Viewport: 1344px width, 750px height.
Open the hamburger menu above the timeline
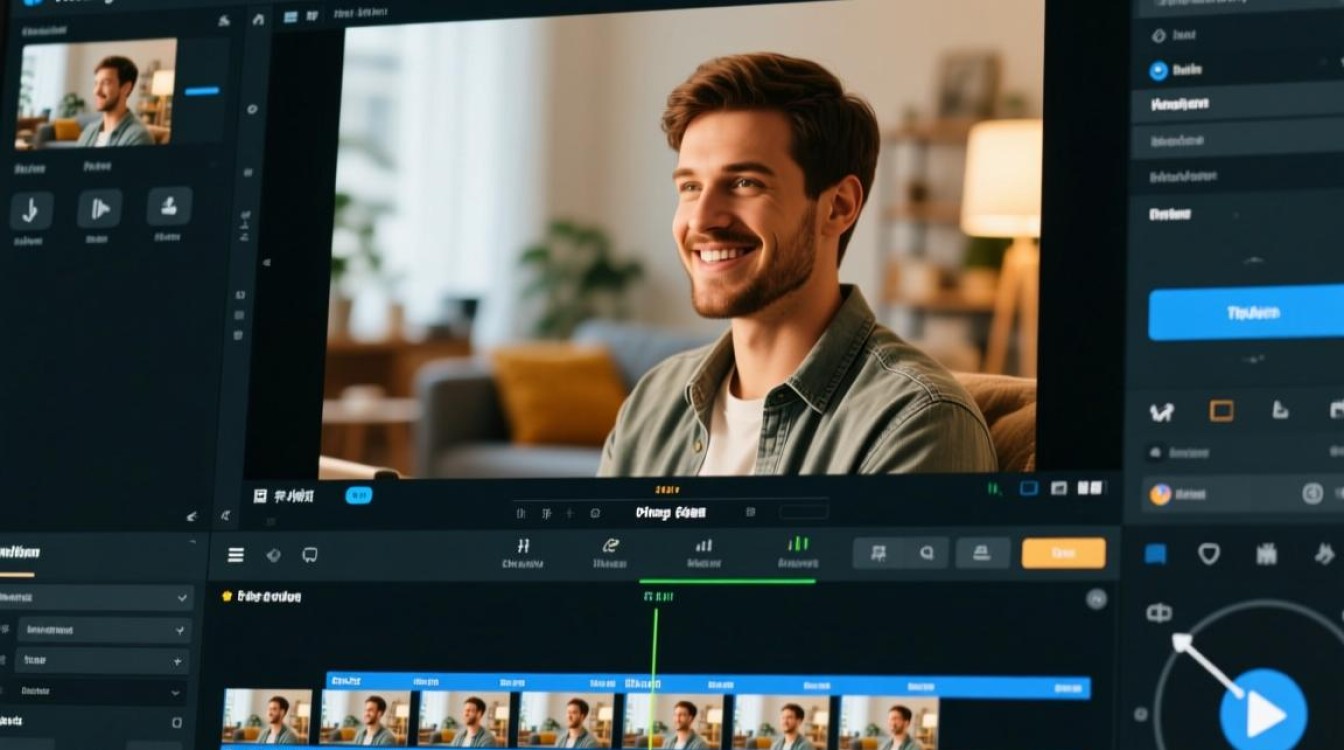(x=236, y=555)
